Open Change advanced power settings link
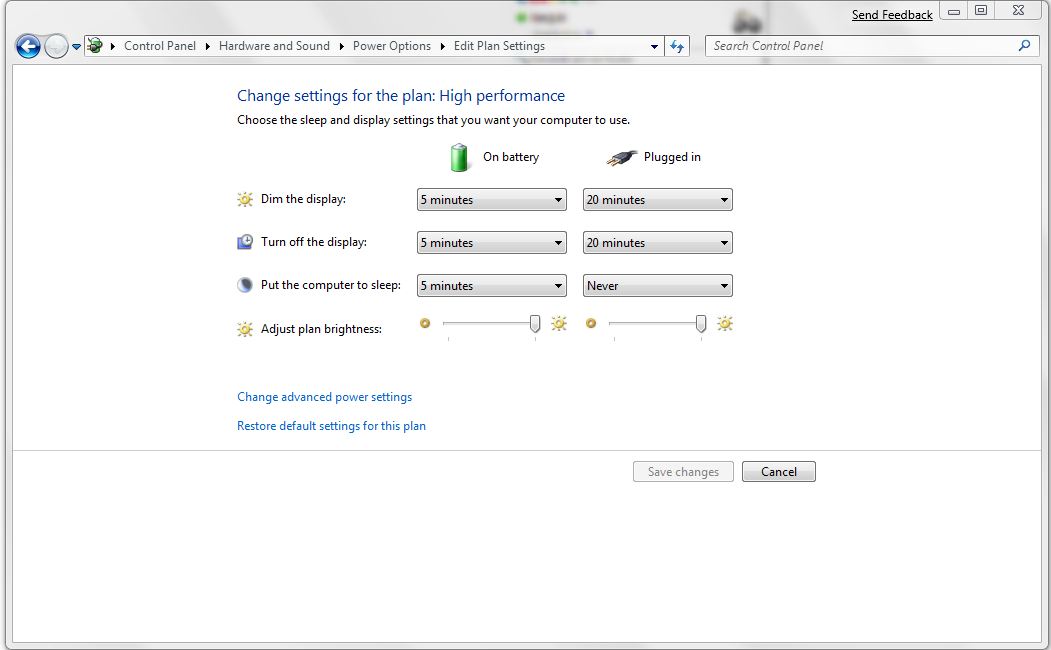1051x650 pixels. 324,397
